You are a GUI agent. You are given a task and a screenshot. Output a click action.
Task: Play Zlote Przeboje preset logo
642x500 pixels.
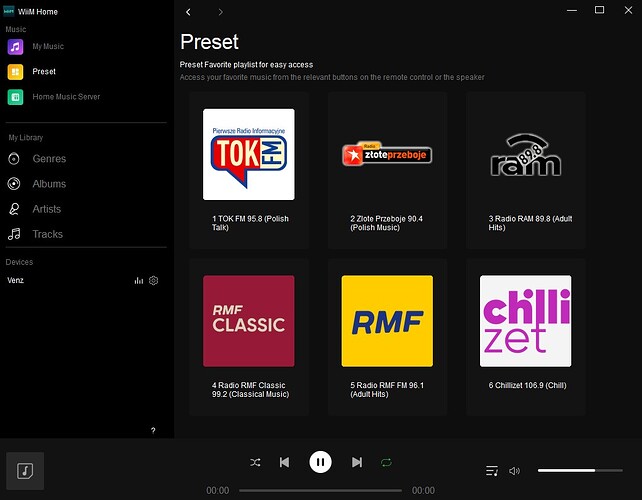[387, 154]
